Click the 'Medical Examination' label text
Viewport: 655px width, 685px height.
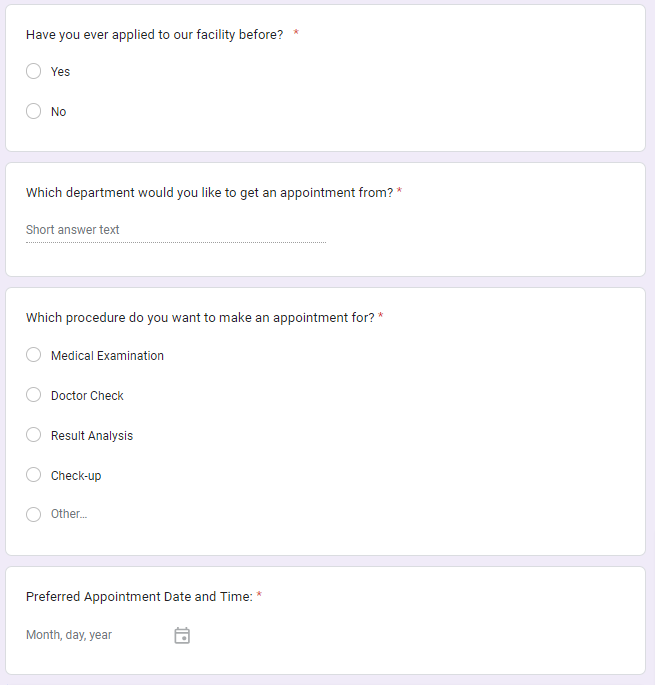coord(107,355)
